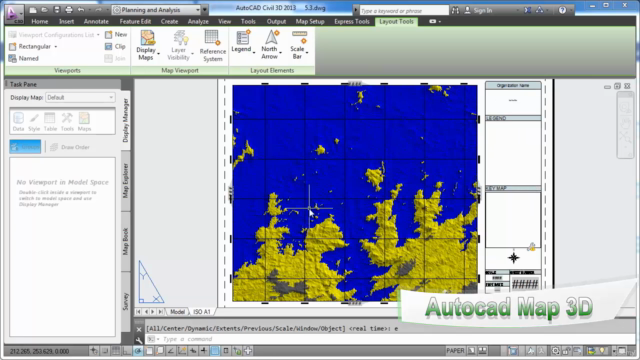Toggle highlighted Transparency button in status bar
640x360 pixels.
click(215, 351)
